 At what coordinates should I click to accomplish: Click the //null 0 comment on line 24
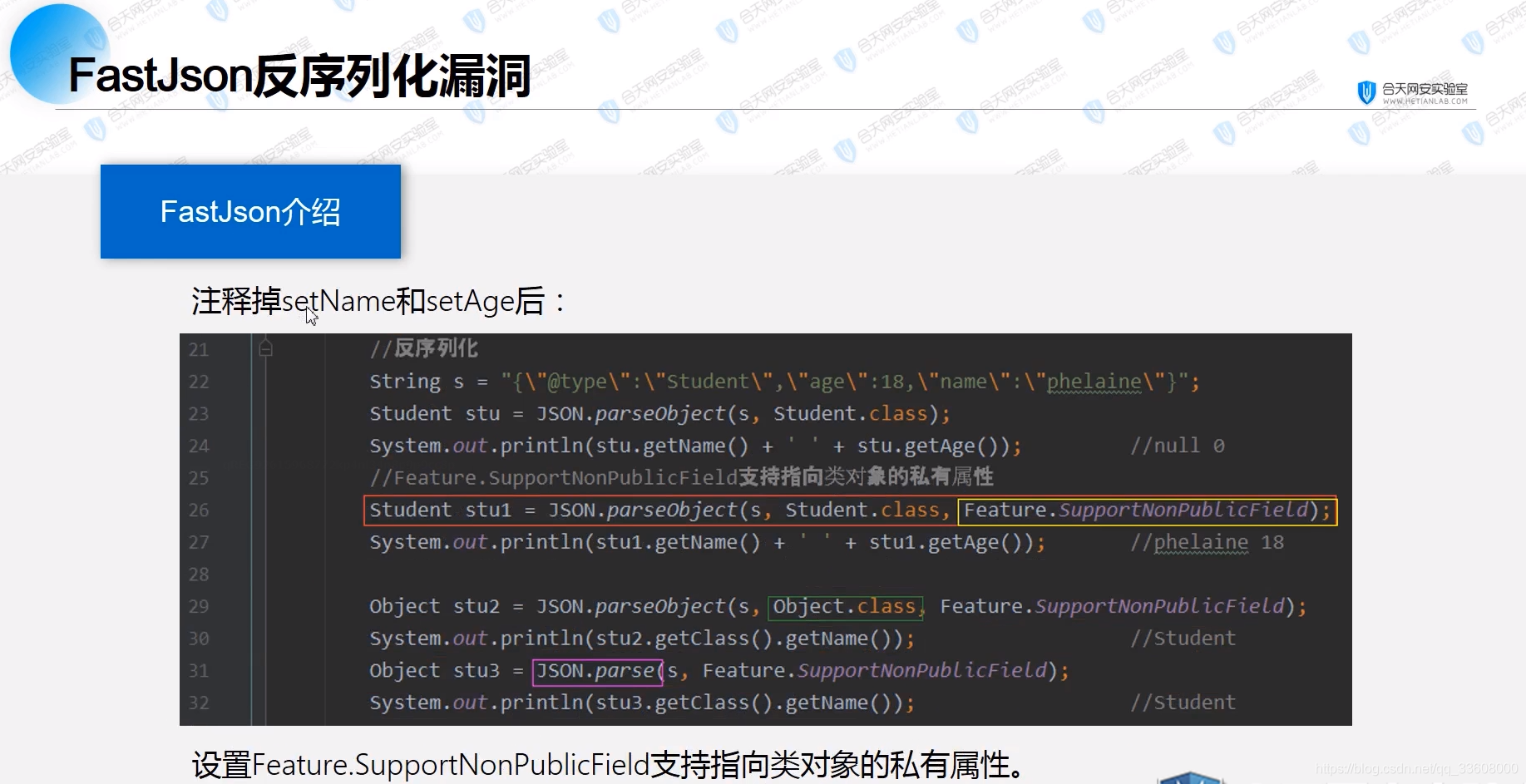click(1178, 445)
